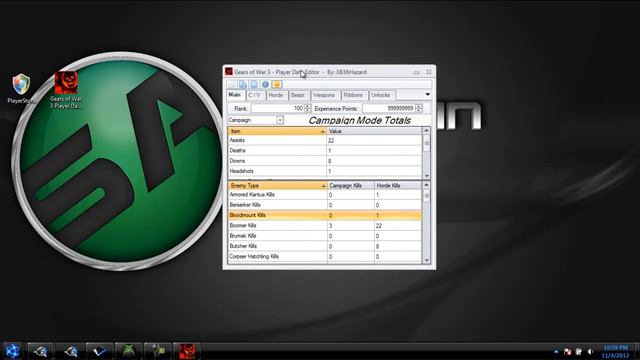
Task: Click the green Xbox X taskbar icon
Action: (129, 351)
